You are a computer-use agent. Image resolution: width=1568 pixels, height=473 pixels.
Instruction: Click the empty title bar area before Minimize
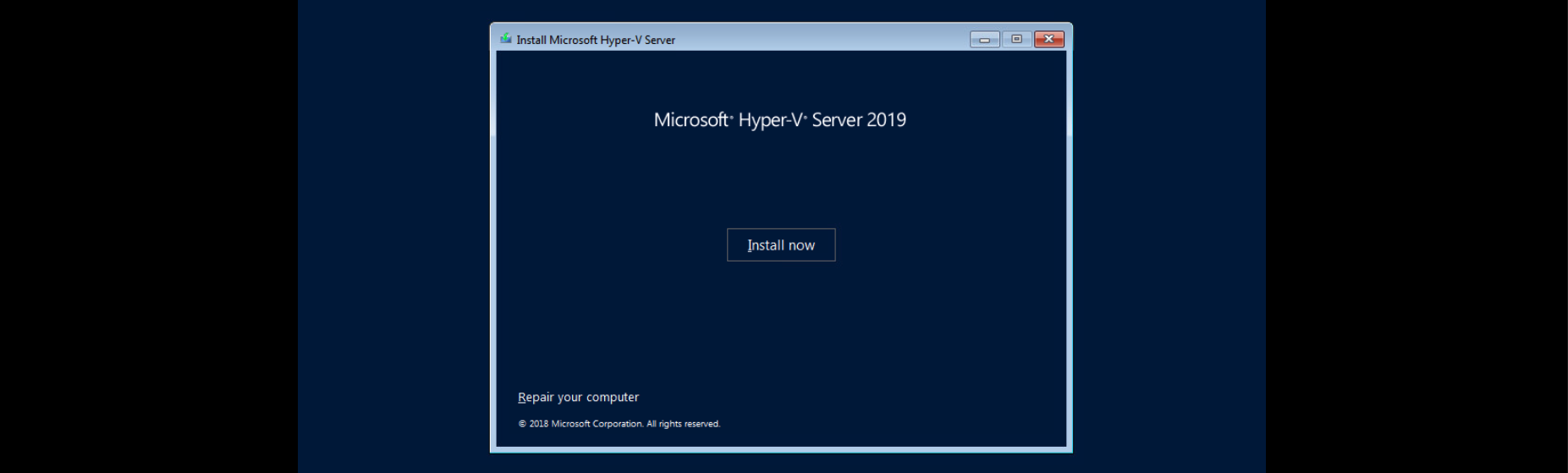pos(821,39)
